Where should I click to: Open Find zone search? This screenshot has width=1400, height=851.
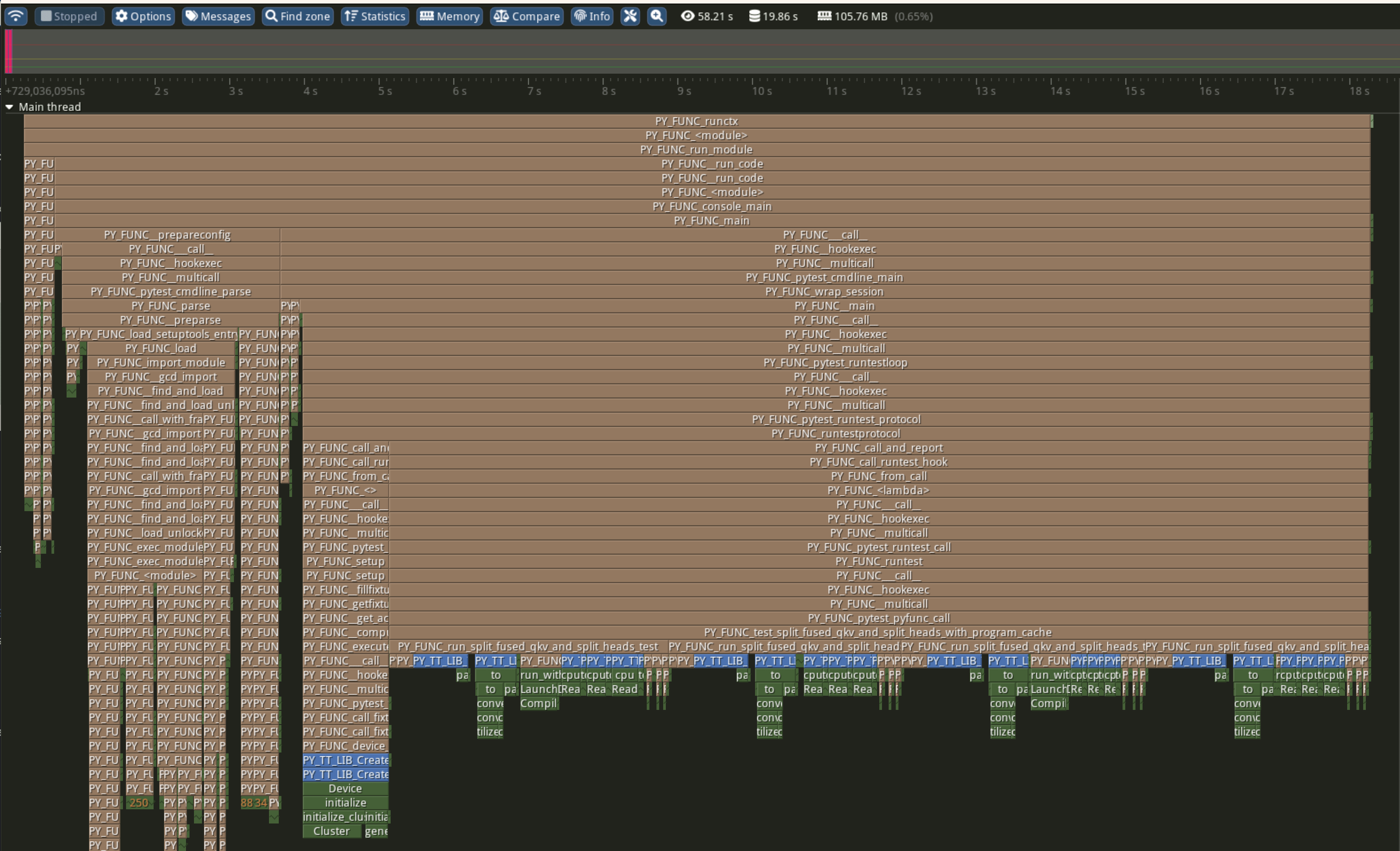(298, 16)
